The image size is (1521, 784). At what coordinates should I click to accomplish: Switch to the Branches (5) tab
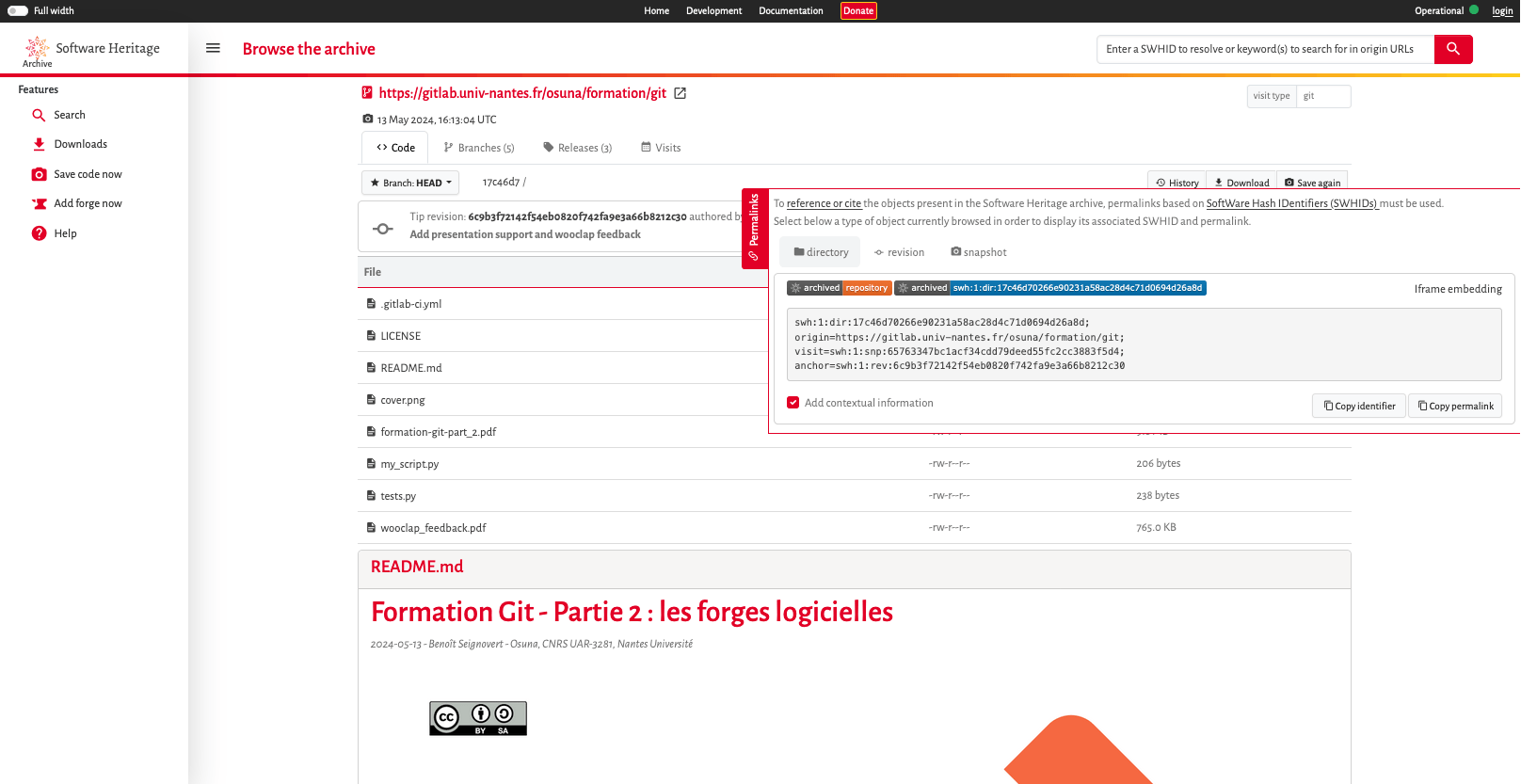479,148
